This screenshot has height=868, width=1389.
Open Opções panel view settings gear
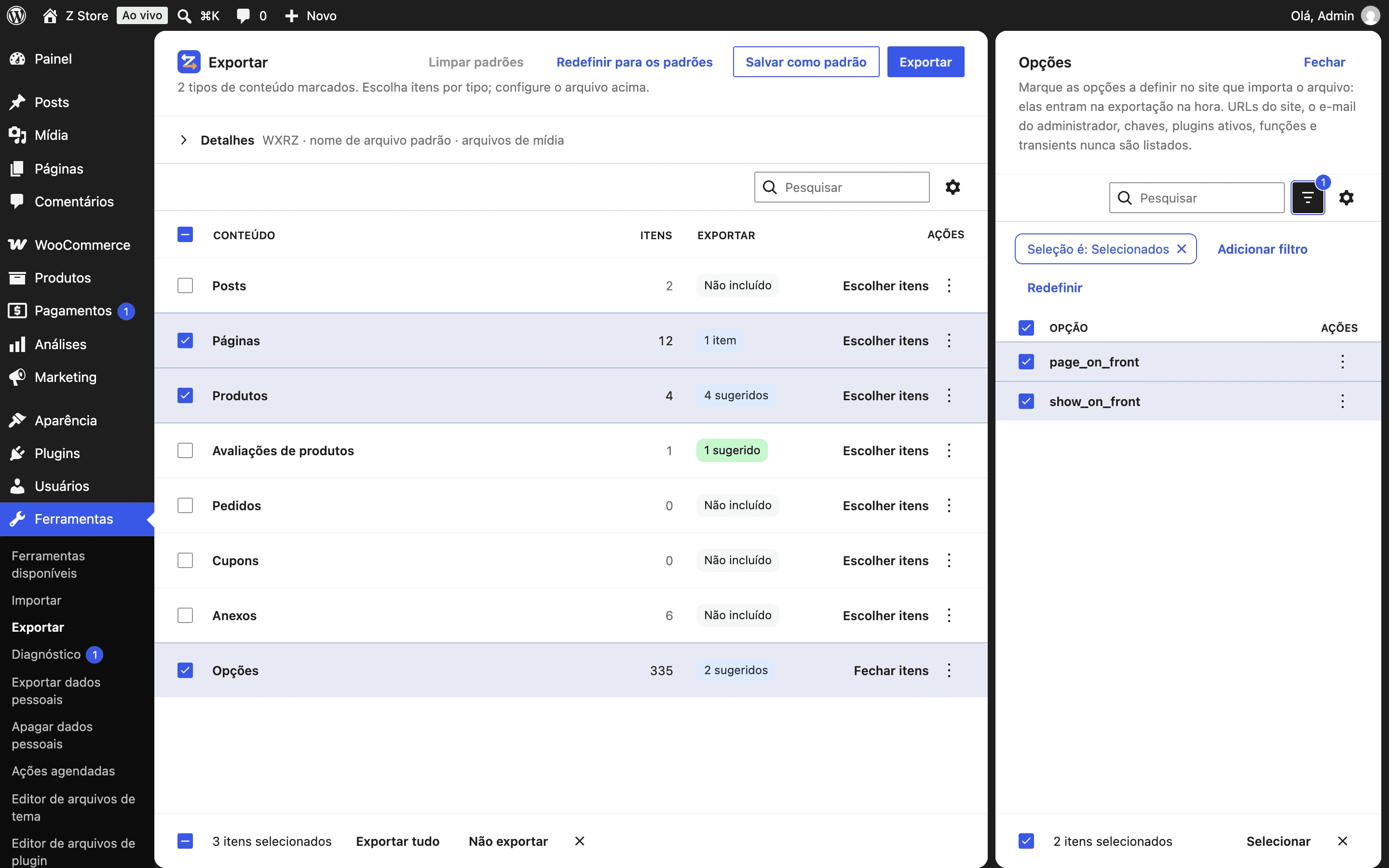coord(1347,198)
